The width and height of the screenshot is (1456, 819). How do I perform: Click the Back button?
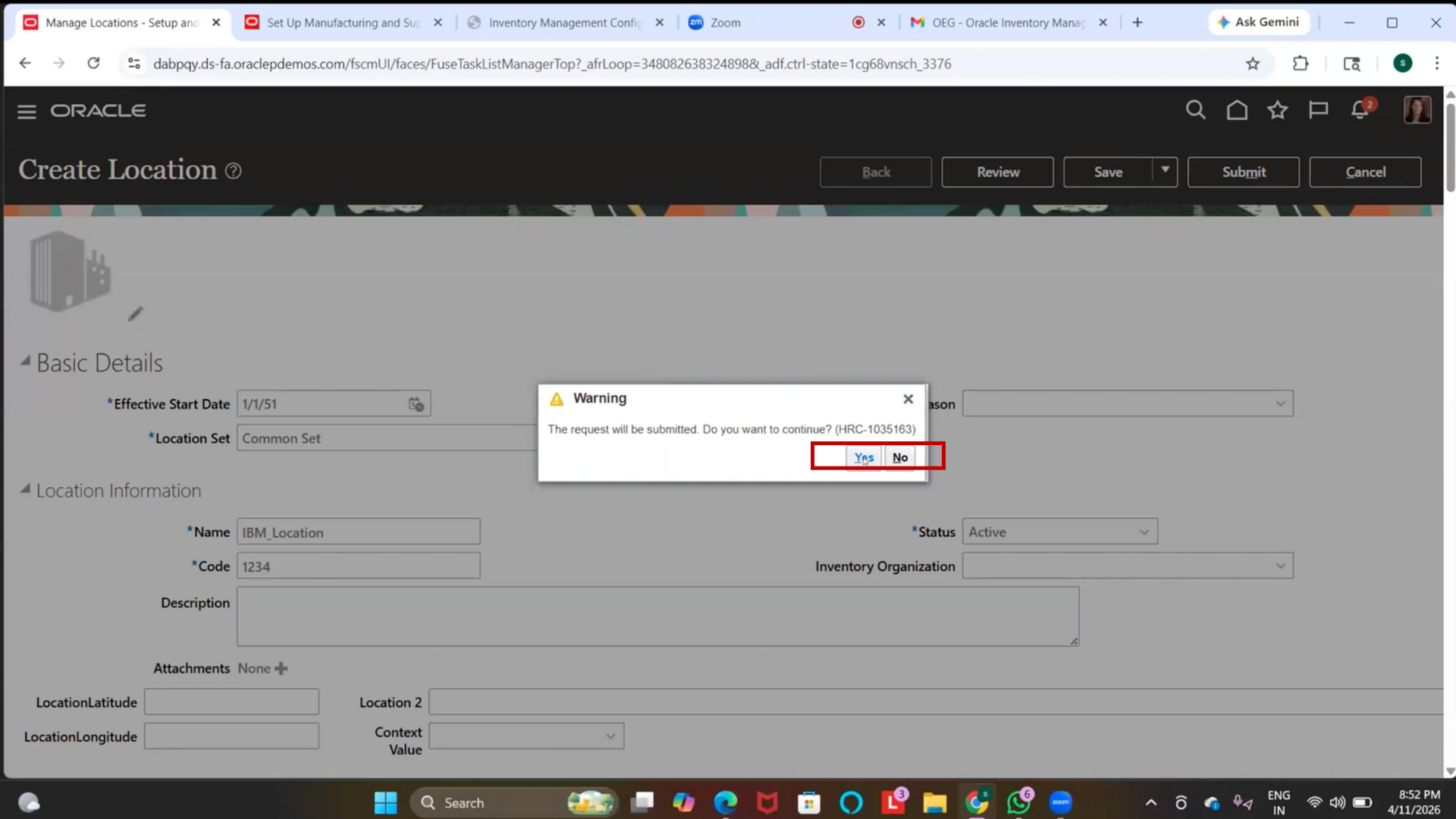876,172
